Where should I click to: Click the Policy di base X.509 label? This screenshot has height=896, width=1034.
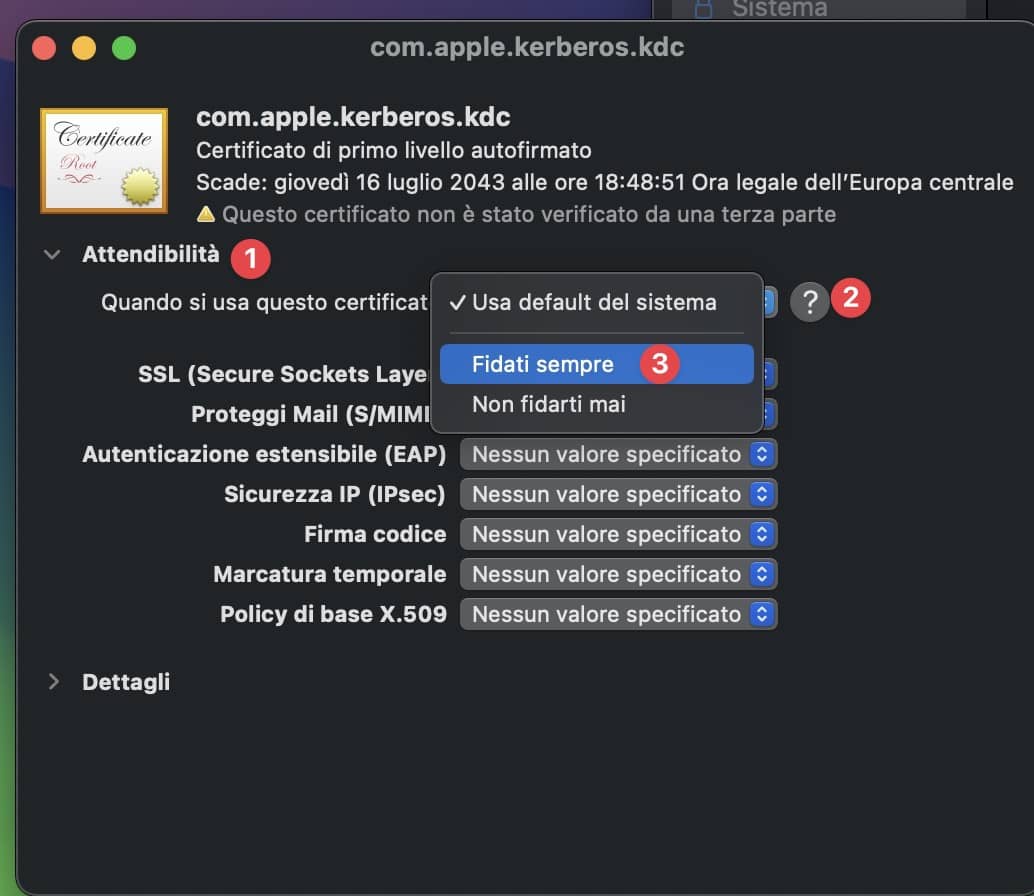[x=334, y=614]
